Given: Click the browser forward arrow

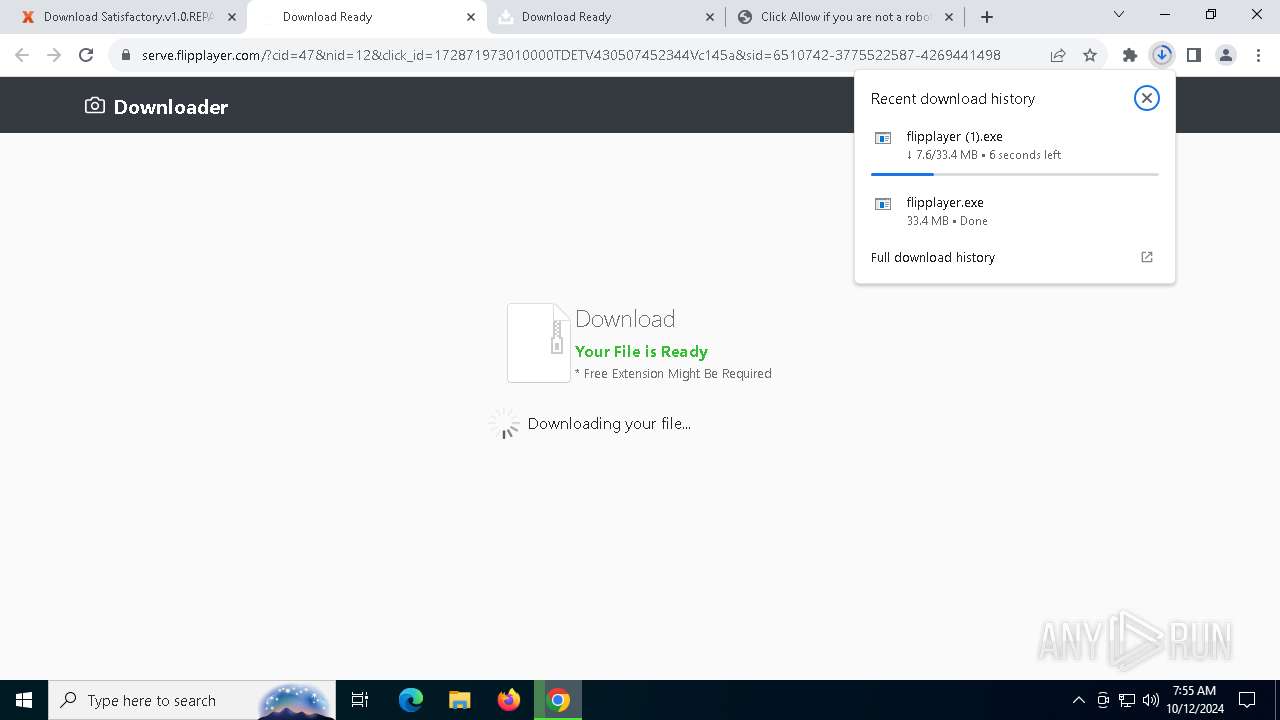Looking at the screenshot, I should point(54,55).
